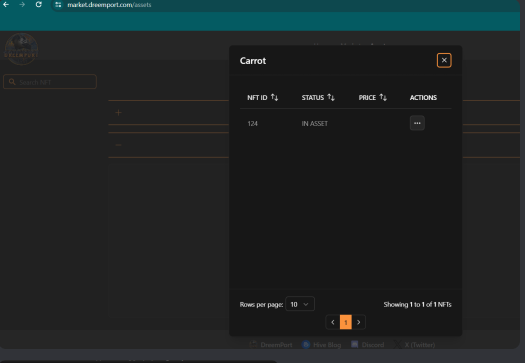
Task: Open the DreemPort footer link
Action: tap(271, 345)
